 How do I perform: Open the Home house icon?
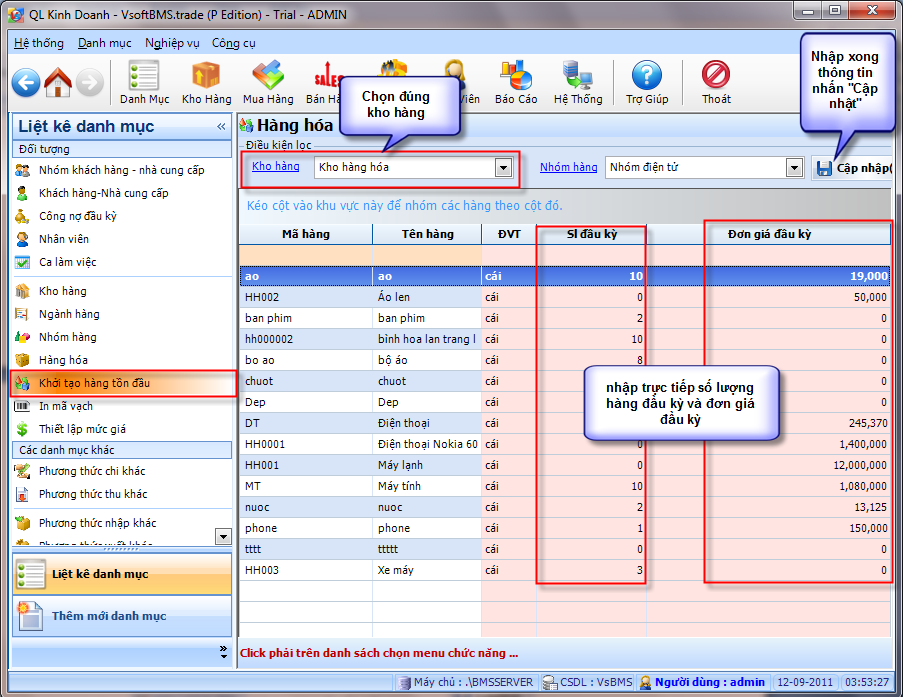[x=58, y=82]
